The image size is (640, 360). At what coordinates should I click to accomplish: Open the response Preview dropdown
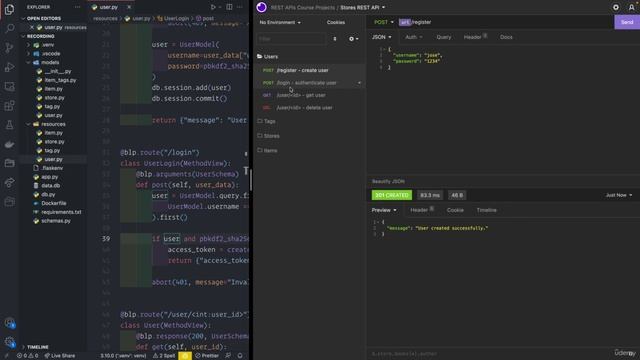pos(384,210)
